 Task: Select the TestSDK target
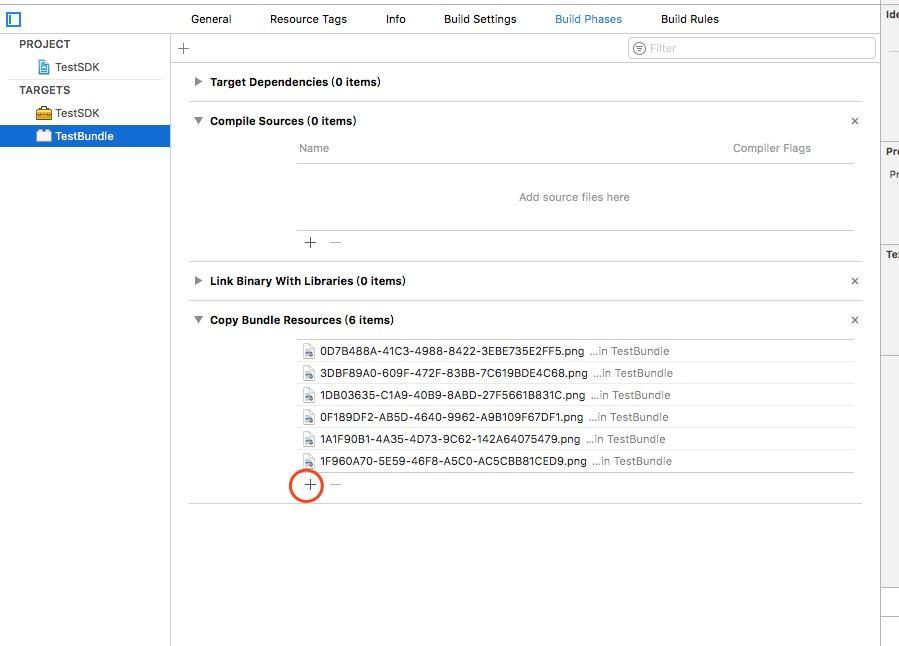[x=85, y=113]
